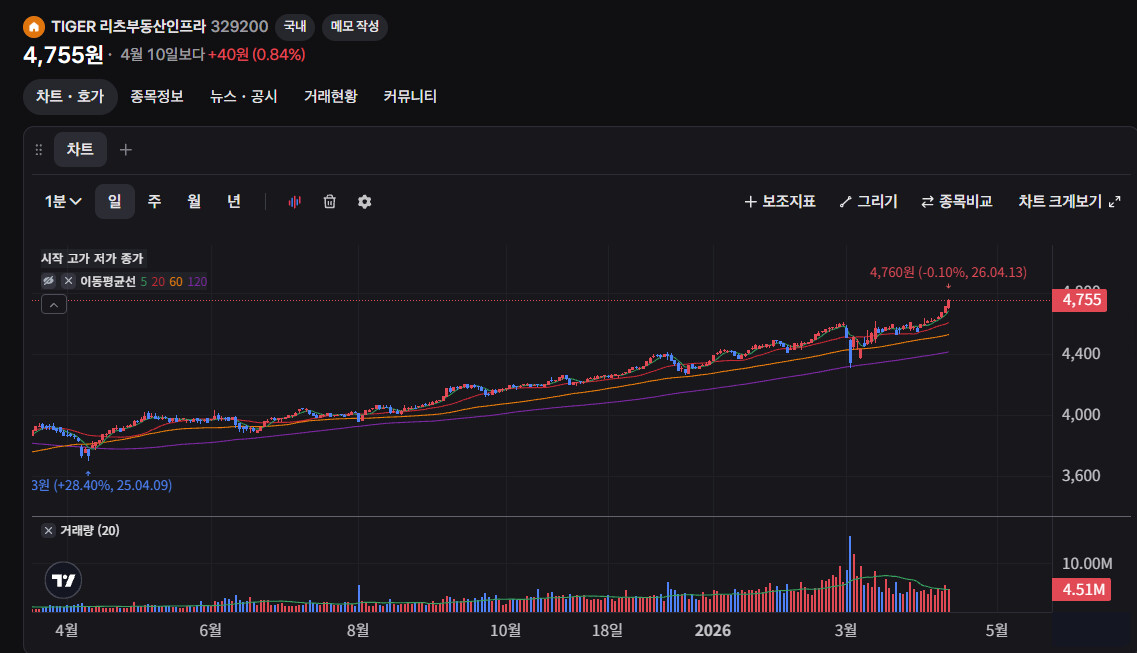This screenshot has width=1137, height=653.
Task: Click the +40원 (0.84%) change text
Action: pyautogui.click(x=257, y=54)
